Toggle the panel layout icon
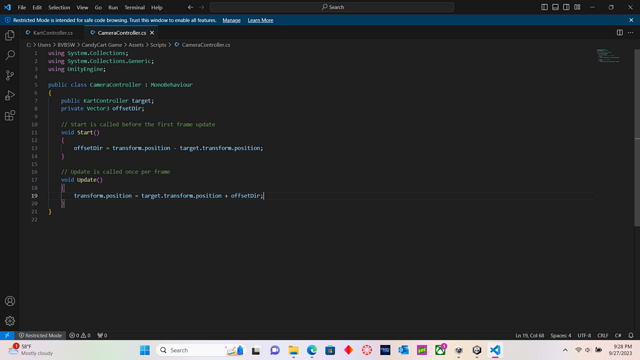 [x=555, y=7]
